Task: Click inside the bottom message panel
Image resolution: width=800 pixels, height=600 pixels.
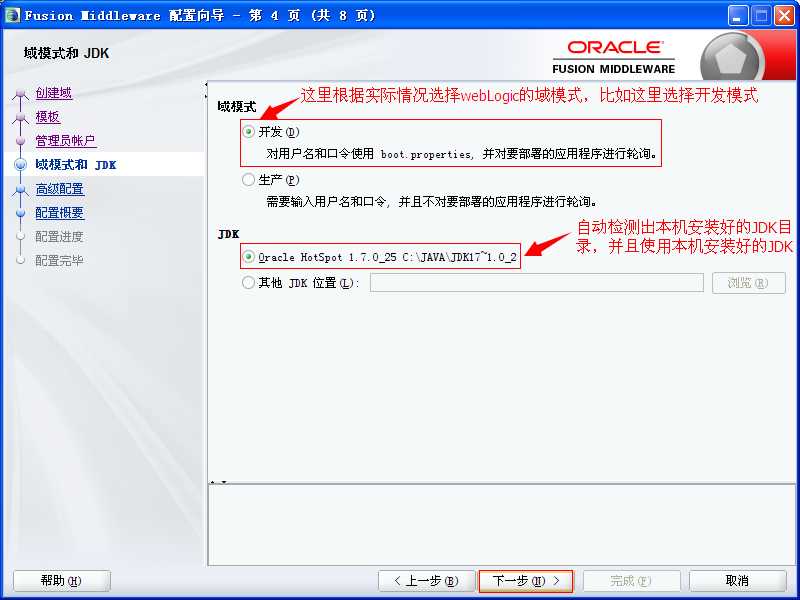Action: coord(502,524)
